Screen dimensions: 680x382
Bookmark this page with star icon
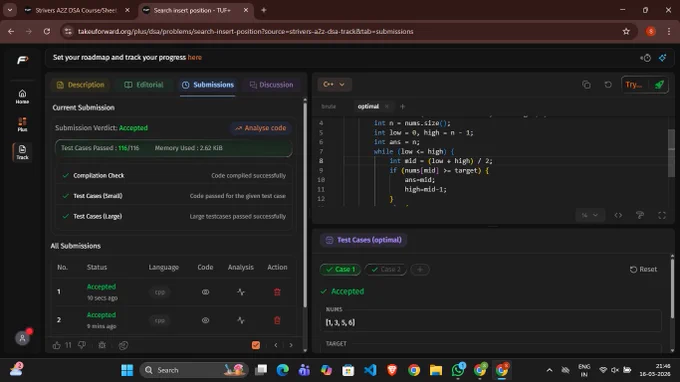pyautogui.click(x=626, y=31)
